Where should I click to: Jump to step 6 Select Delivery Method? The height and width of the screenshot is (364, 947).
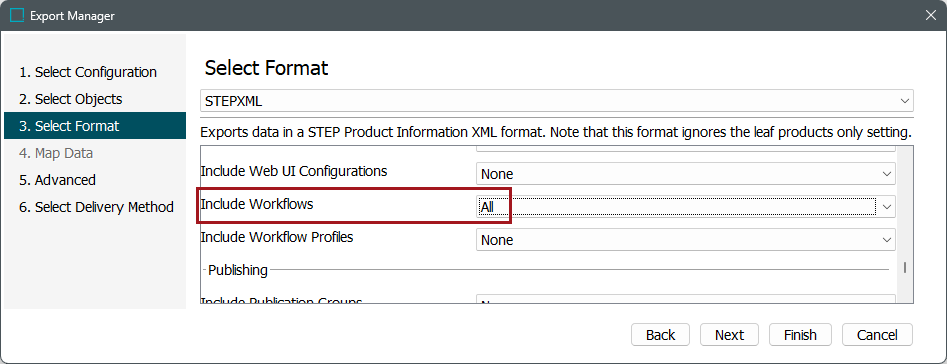97,207
